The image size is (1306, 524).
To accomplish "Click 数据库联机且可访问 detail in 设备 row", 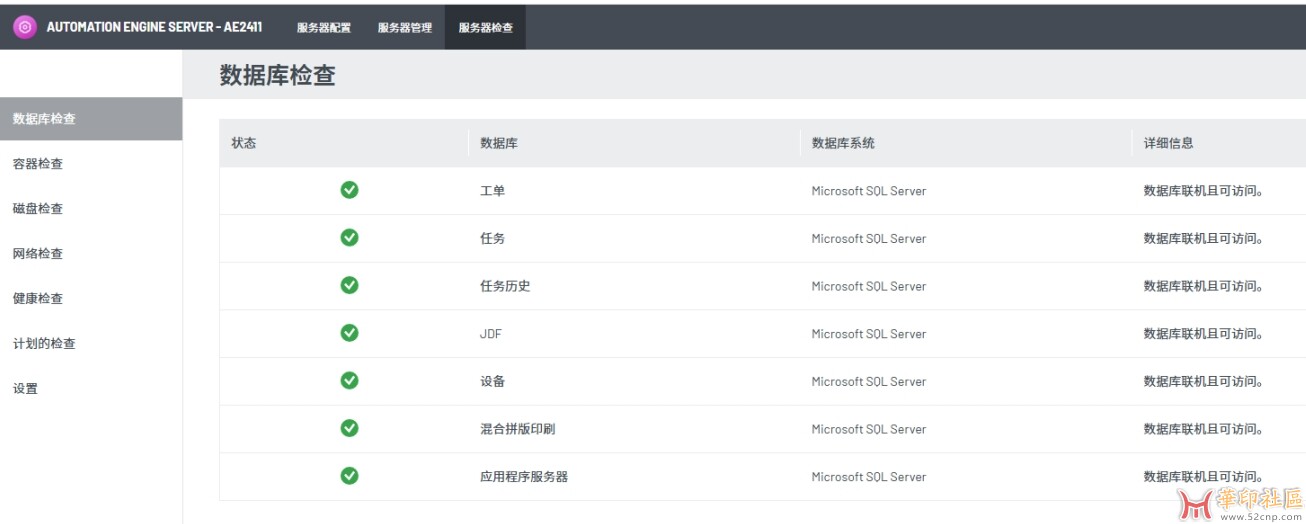I will click(x=1203, y=381).
